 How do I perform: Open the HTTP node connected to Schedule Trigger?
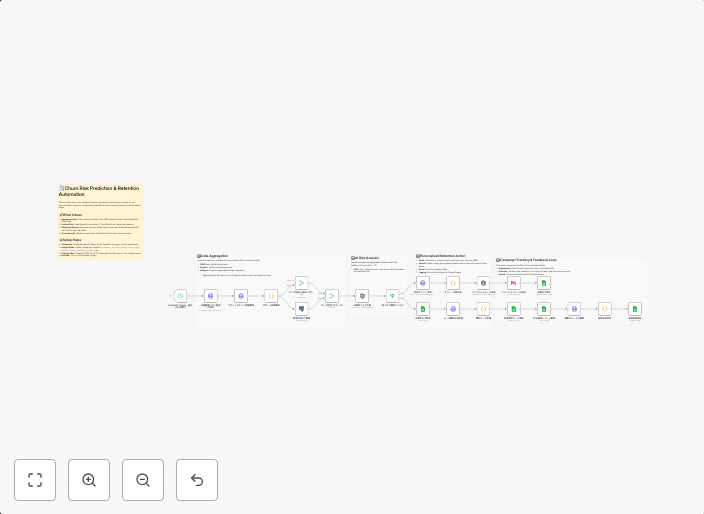click(211, 296)
